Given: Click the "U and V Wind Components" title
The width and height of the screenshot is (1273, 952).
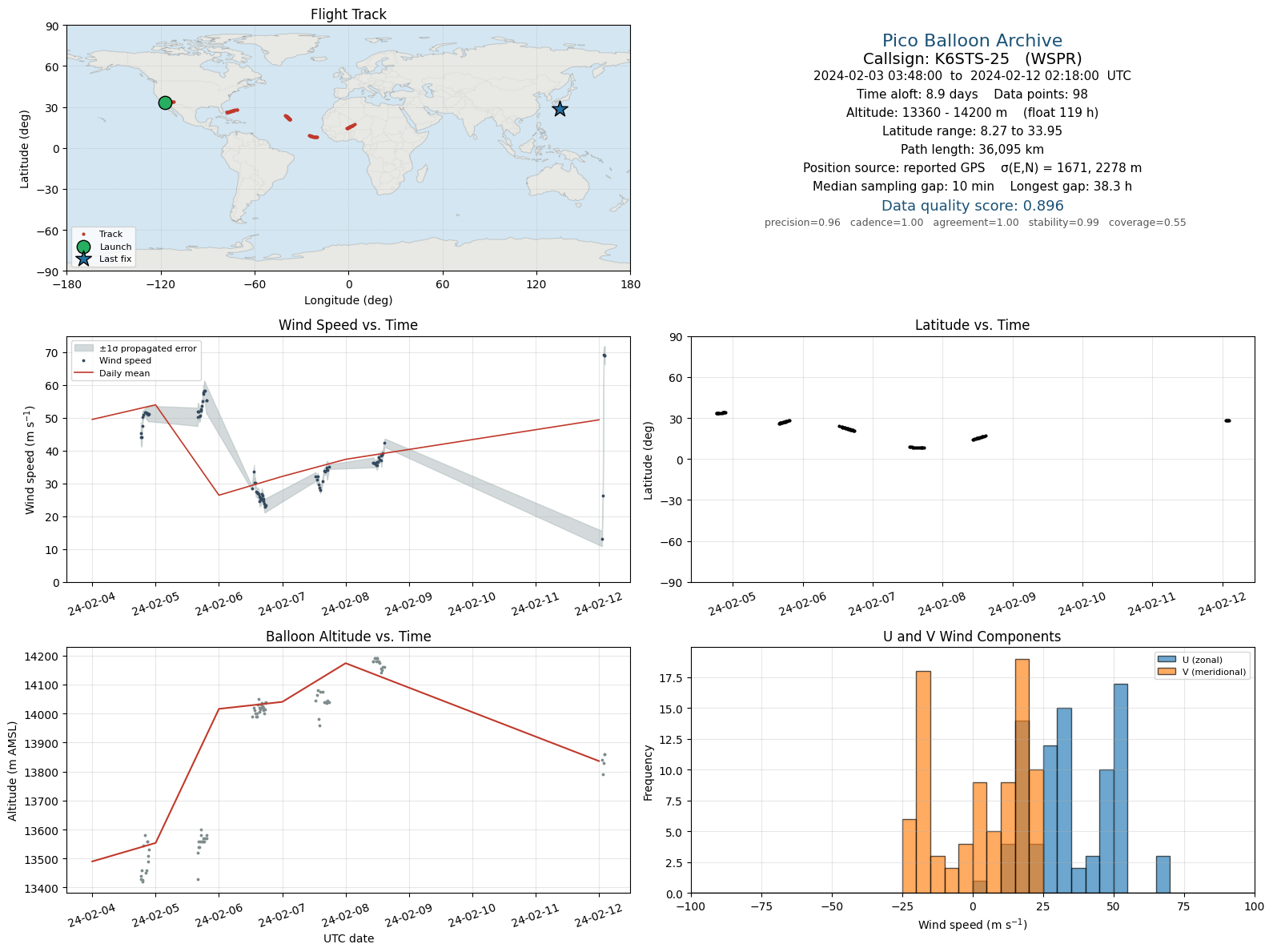Looking at the screenshot, I should (972, 637).
